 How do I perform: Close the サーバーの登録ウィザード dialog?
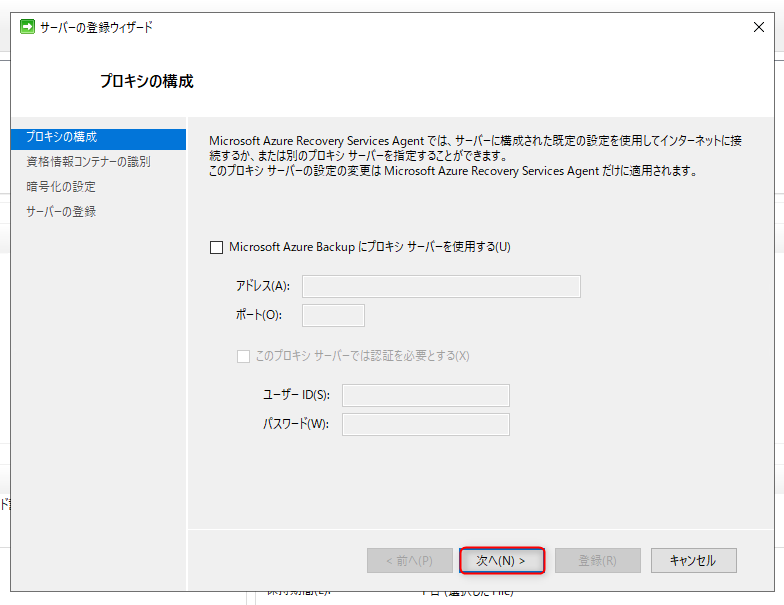pos(758,27)
